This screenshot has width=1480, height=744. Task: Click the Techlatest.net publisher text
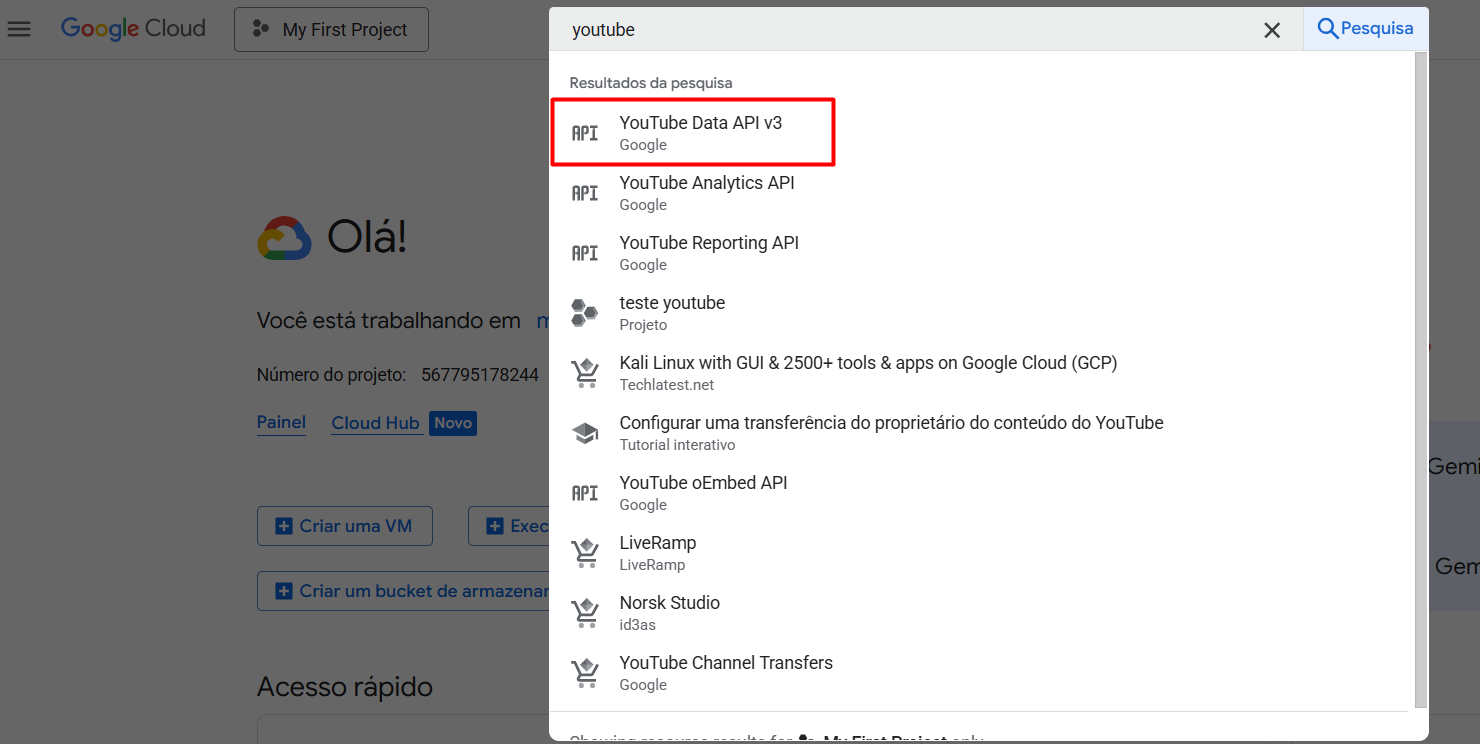pos(667,385)
